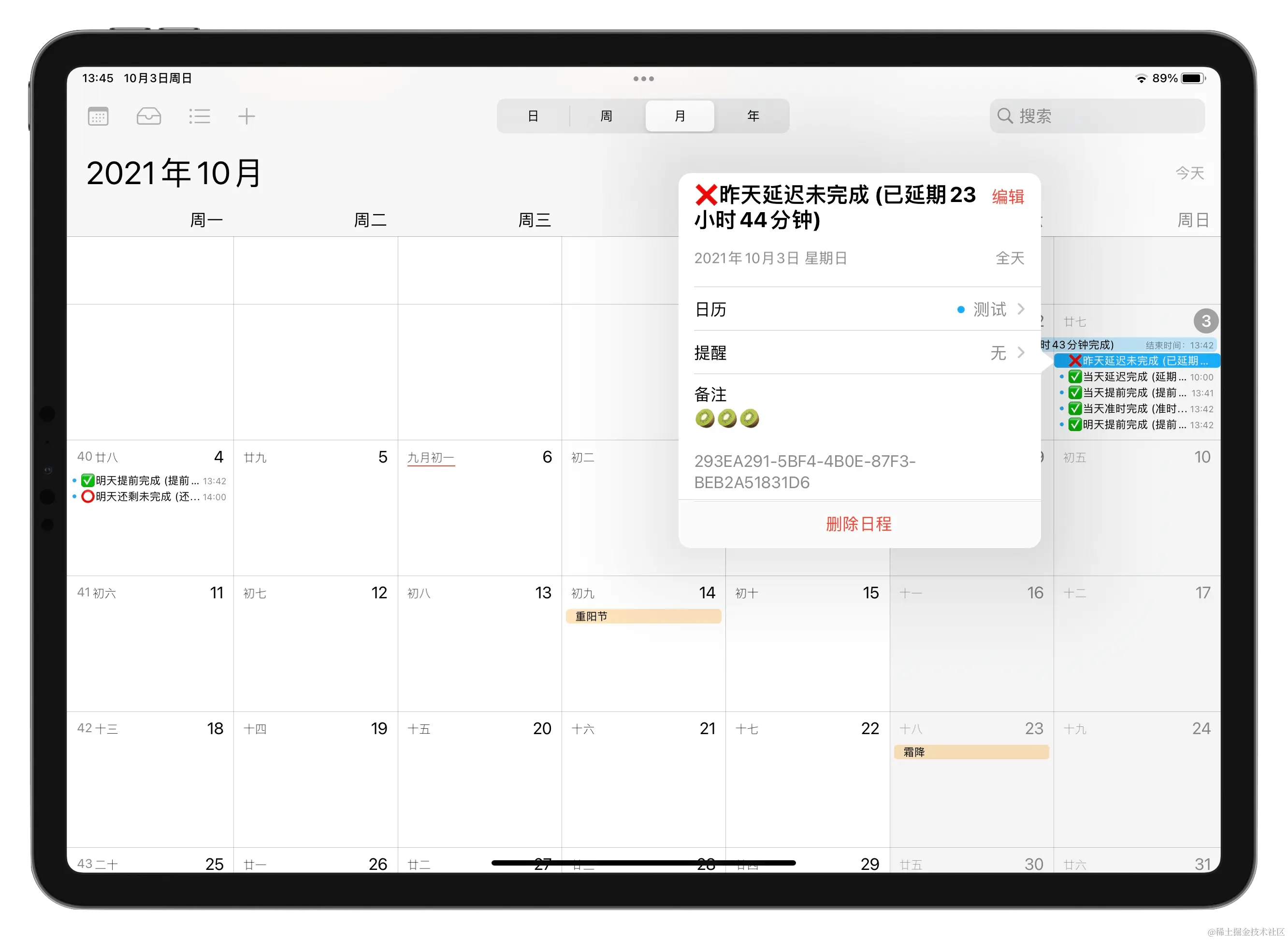Add a new event with plus icon
The height and width of the screenshot is (940, 1288).
[x=246, y=116]
